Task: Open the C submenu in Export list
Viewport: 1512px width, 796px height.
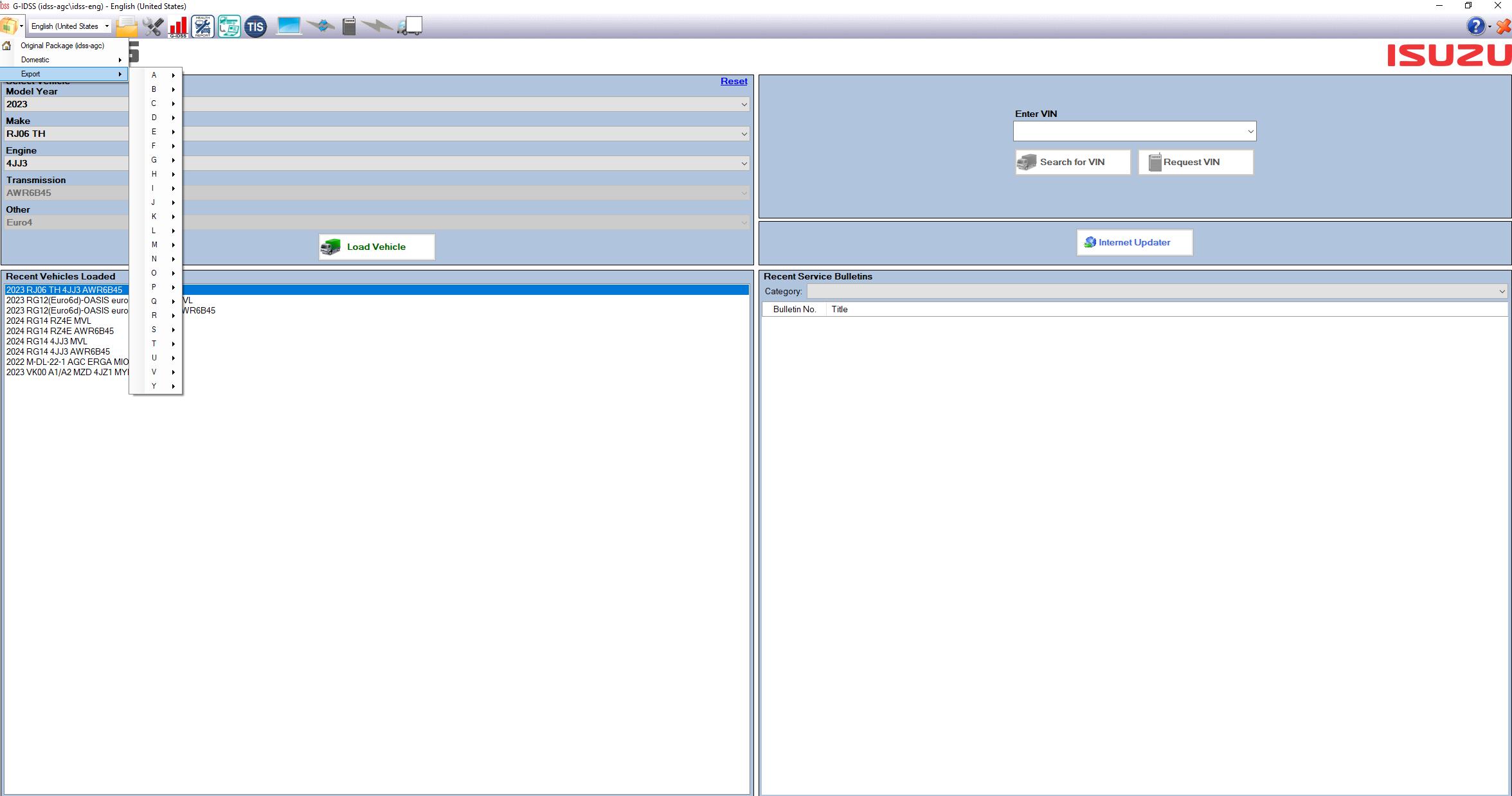Action: click(156, 103)
